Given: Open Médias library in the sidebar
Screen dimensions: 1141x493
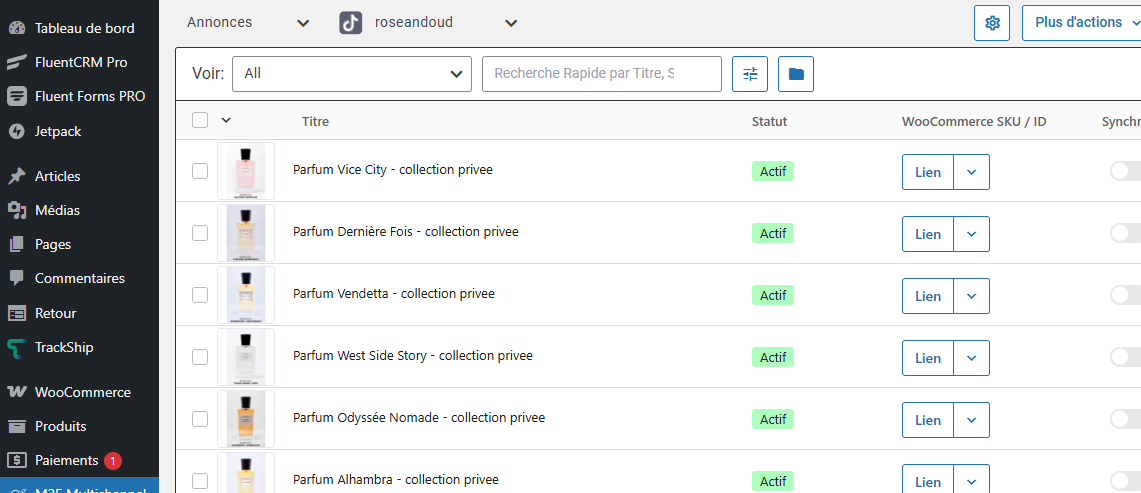Looking at the screenshot, I should [x=57, y=210].
